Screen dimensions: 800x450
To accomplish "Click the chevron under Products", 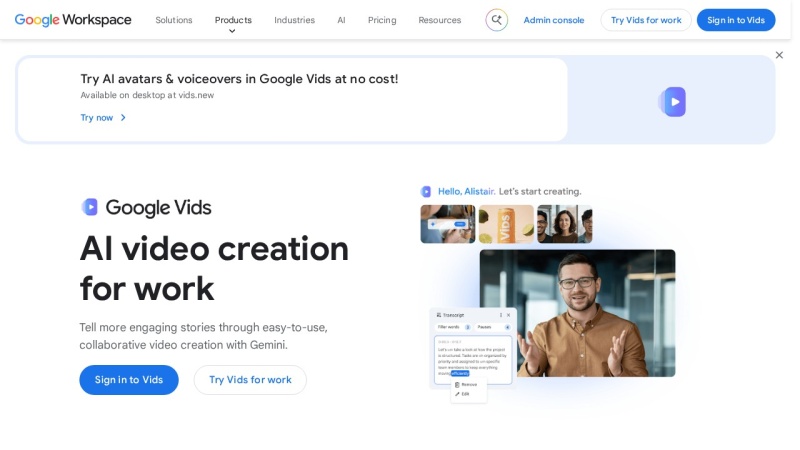I will tap(232, 31).
